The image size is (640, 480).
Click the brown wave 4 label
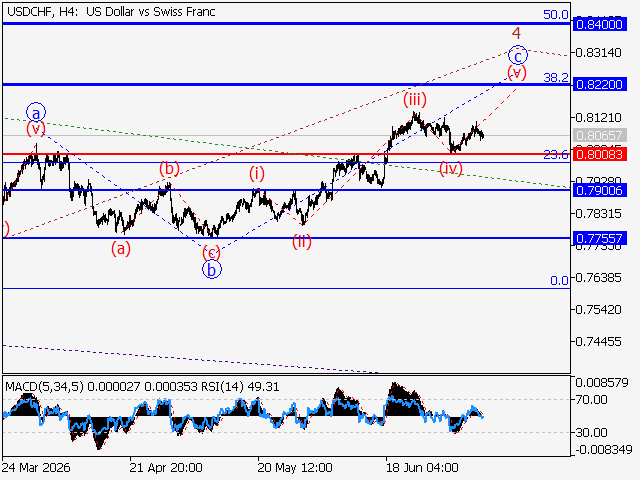tap(516, 33)
